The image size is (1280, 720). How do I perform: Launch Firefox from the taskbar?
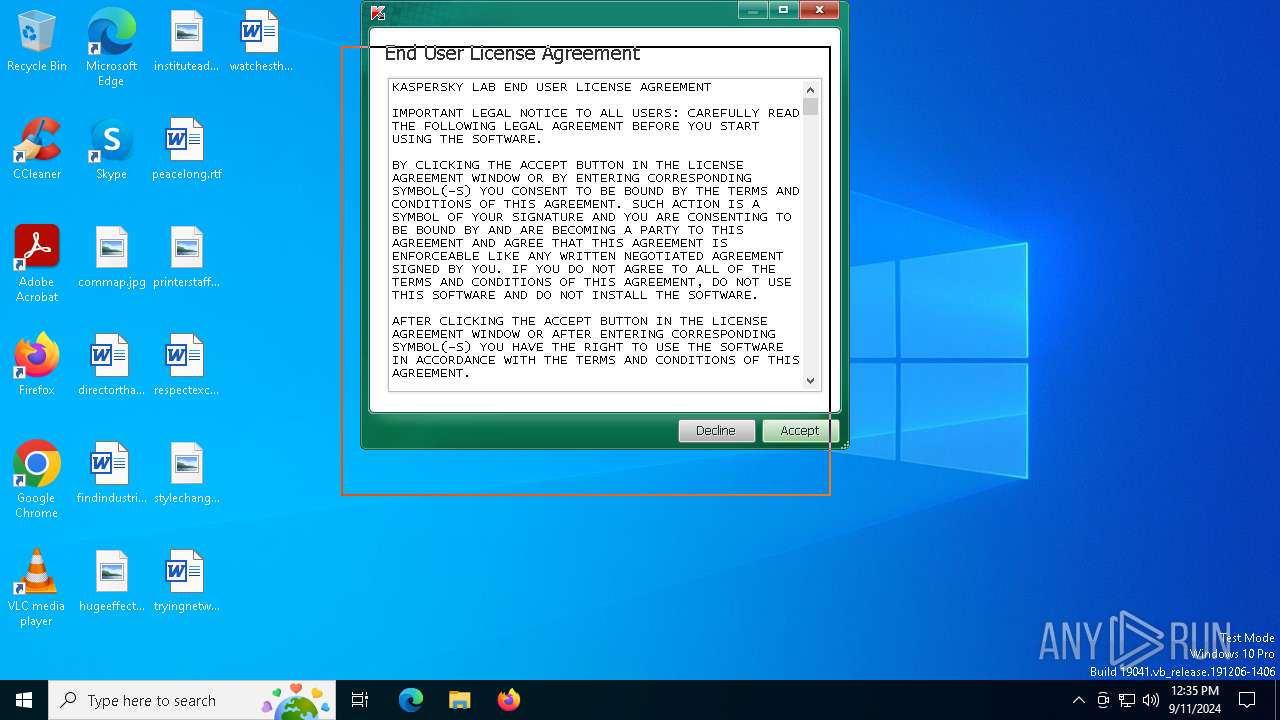click(x=508, y=700)
